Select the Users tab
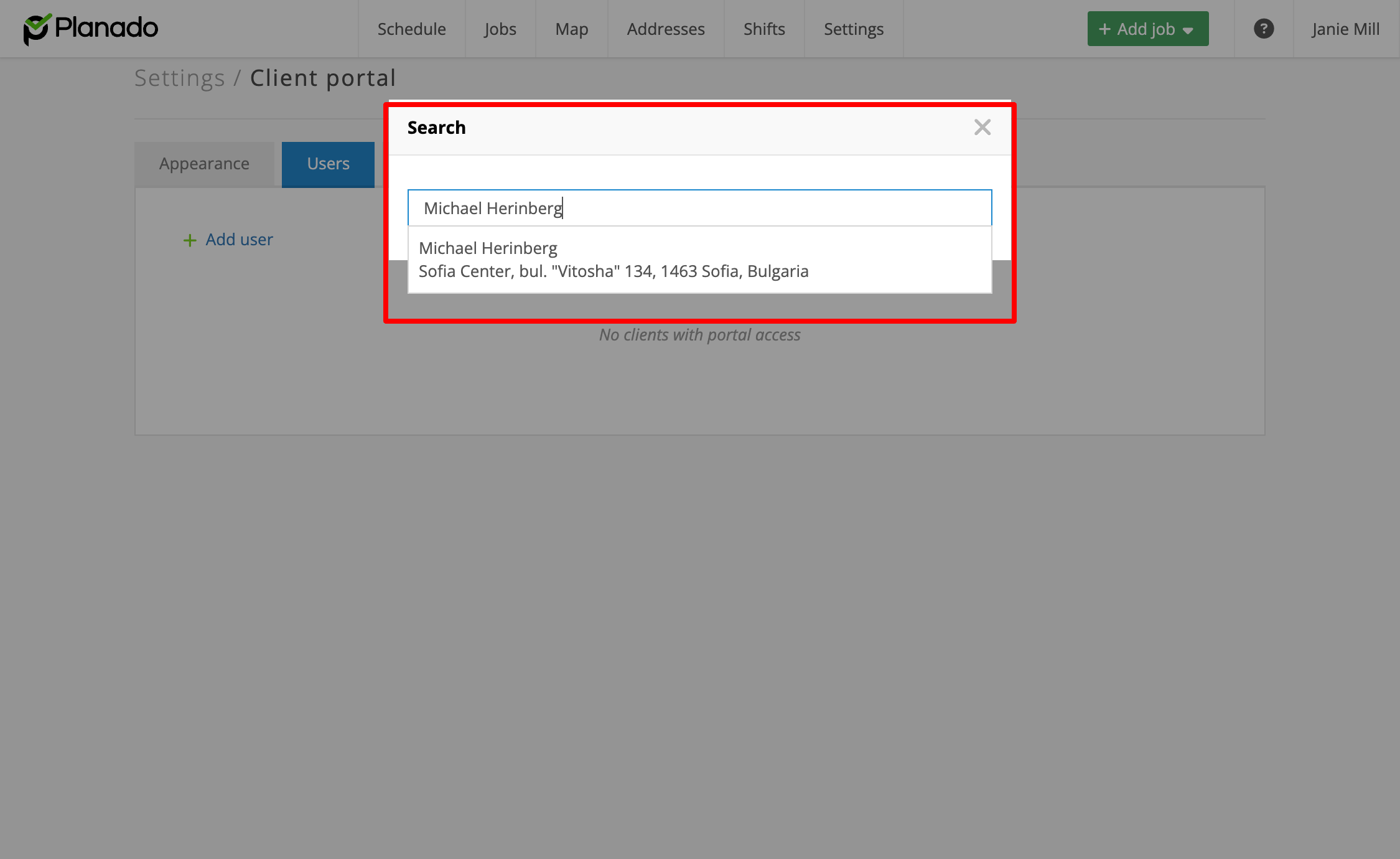Screen dimensions: 1400x859 328,164
